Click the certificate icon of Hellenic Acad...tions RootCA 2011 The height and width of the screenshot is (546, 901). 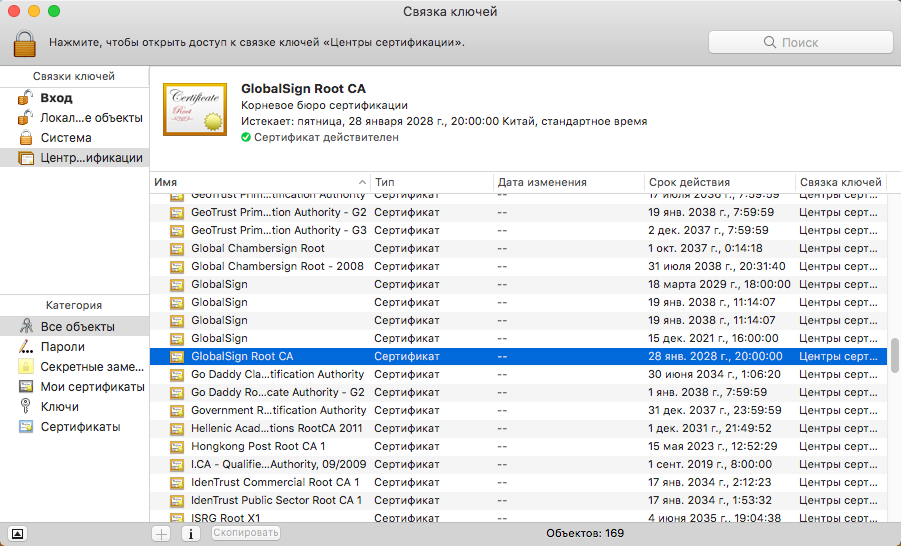[177, 429]
